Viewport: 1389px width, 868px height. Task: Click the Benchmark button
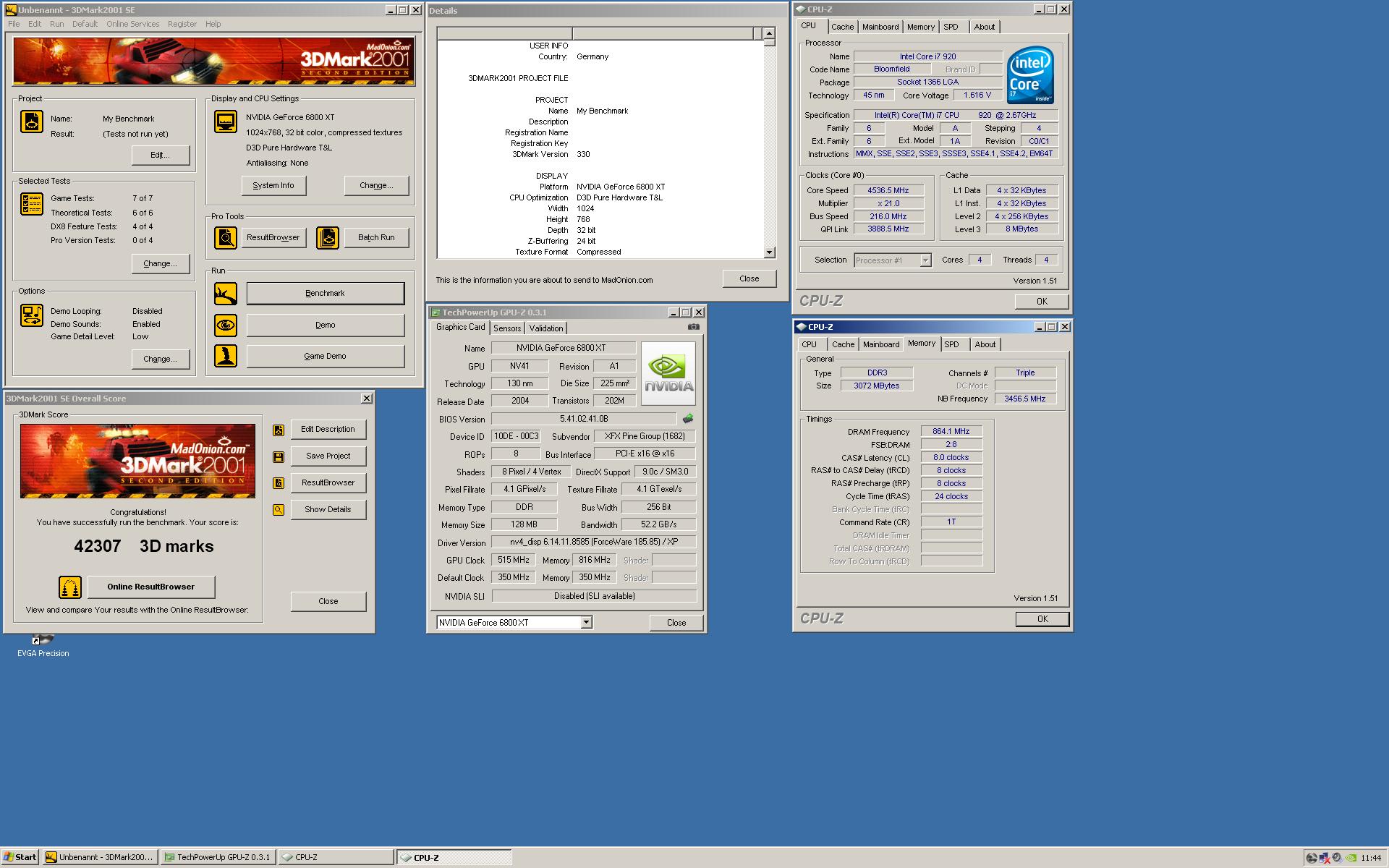326,293
